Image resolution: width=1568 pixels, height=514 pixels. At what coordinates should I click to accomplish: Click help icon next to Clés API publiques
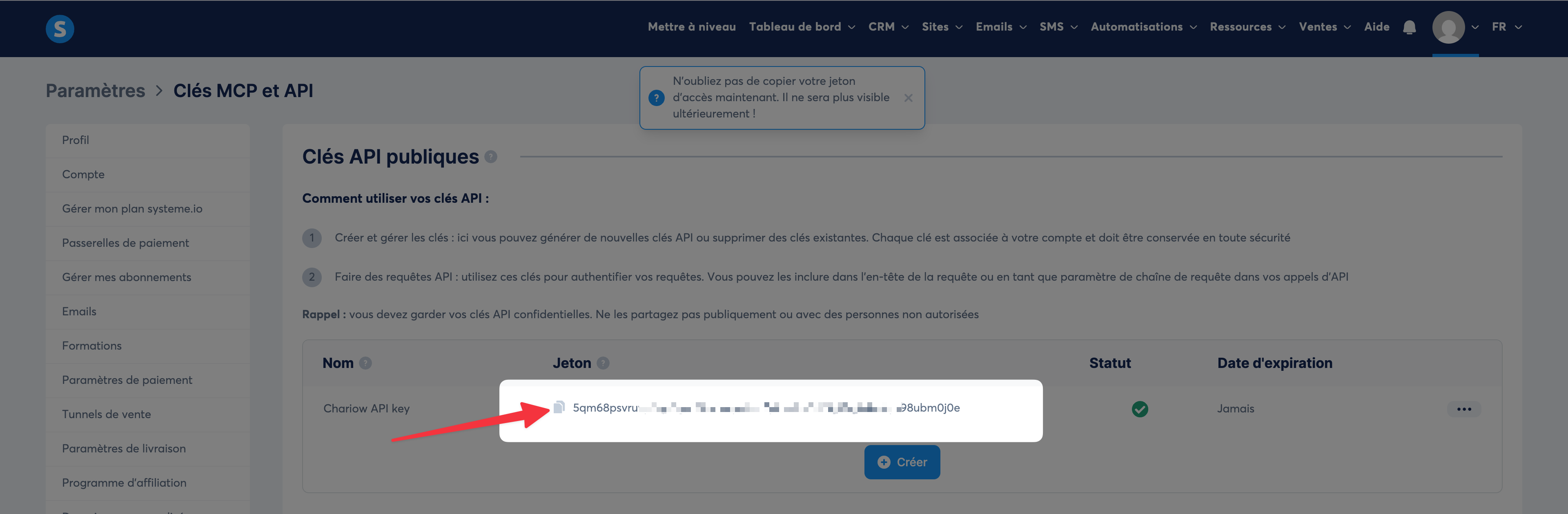(490, 157)
